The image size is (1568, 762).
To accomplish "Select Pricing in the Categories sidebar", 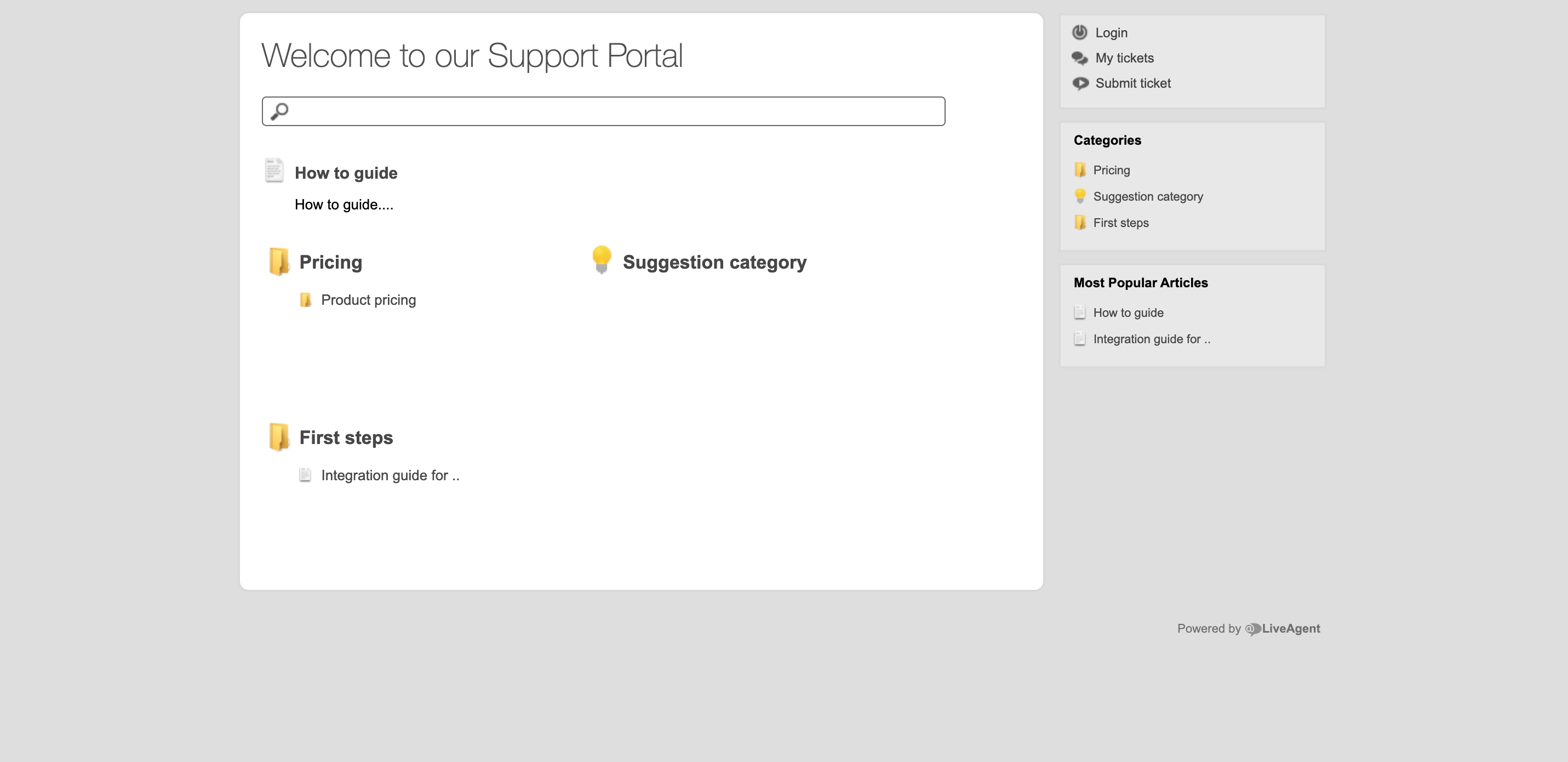I will click(1111, 170).
